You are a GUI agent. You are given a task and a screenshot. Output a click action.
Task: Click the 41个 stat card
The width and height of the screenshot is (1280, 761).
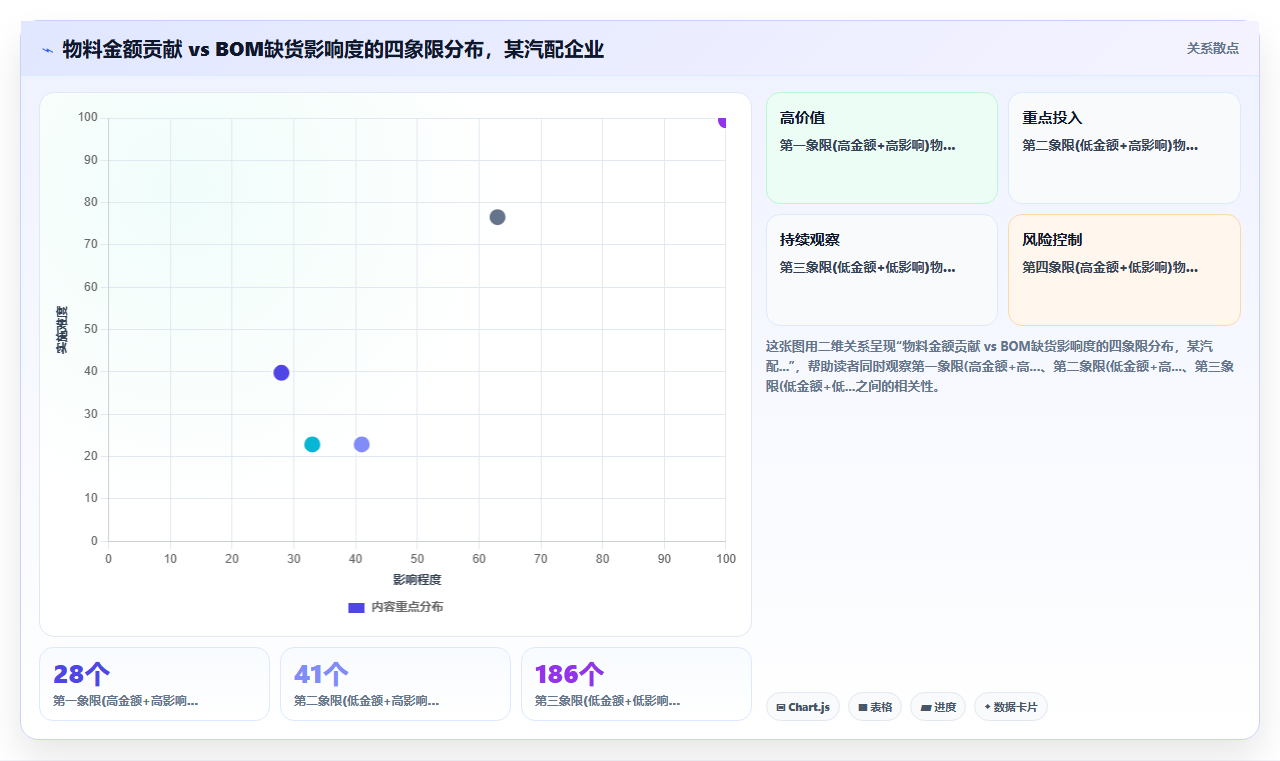click(395, 684)
